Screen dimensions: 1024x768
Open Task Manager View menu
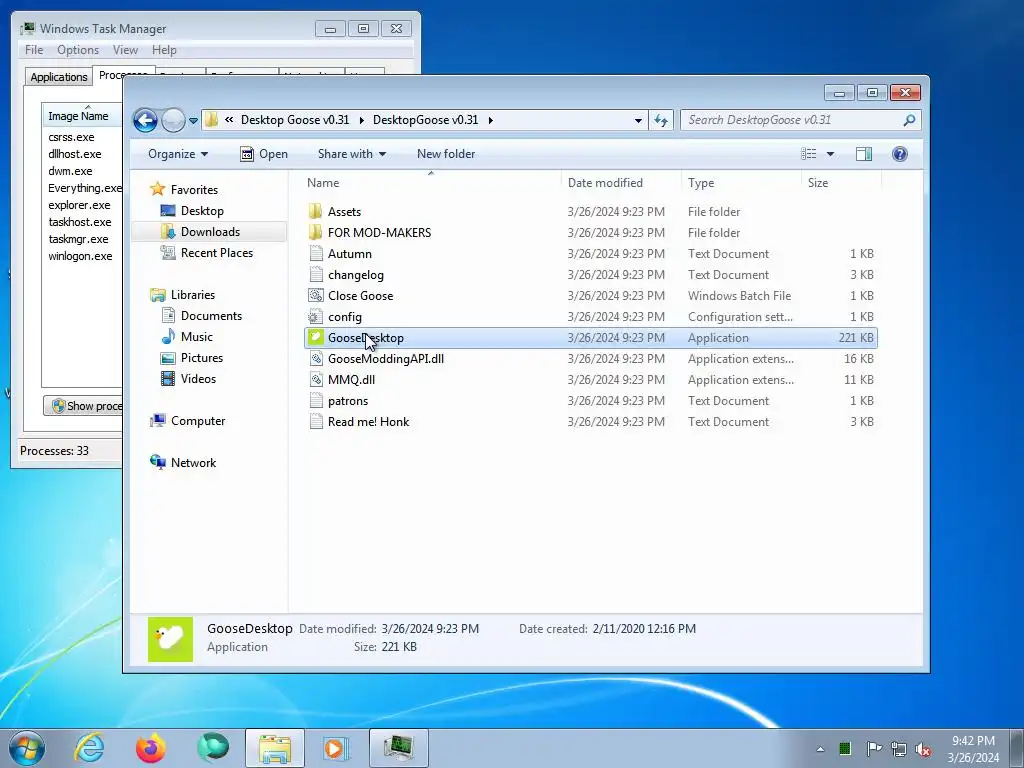125,50
